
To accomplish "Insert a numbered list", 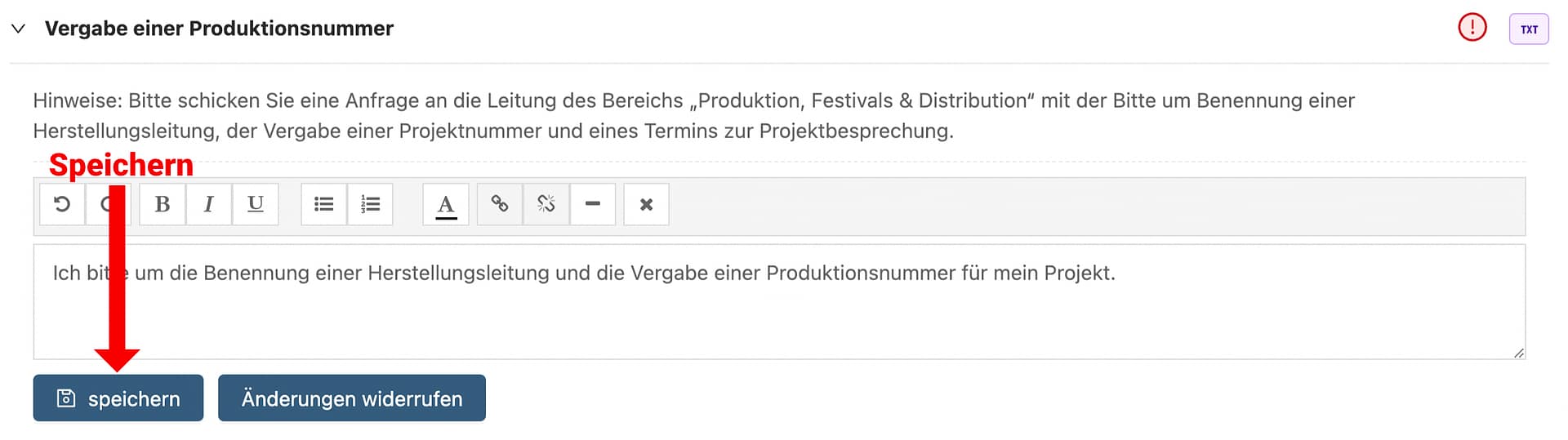I will click(371, 204).
